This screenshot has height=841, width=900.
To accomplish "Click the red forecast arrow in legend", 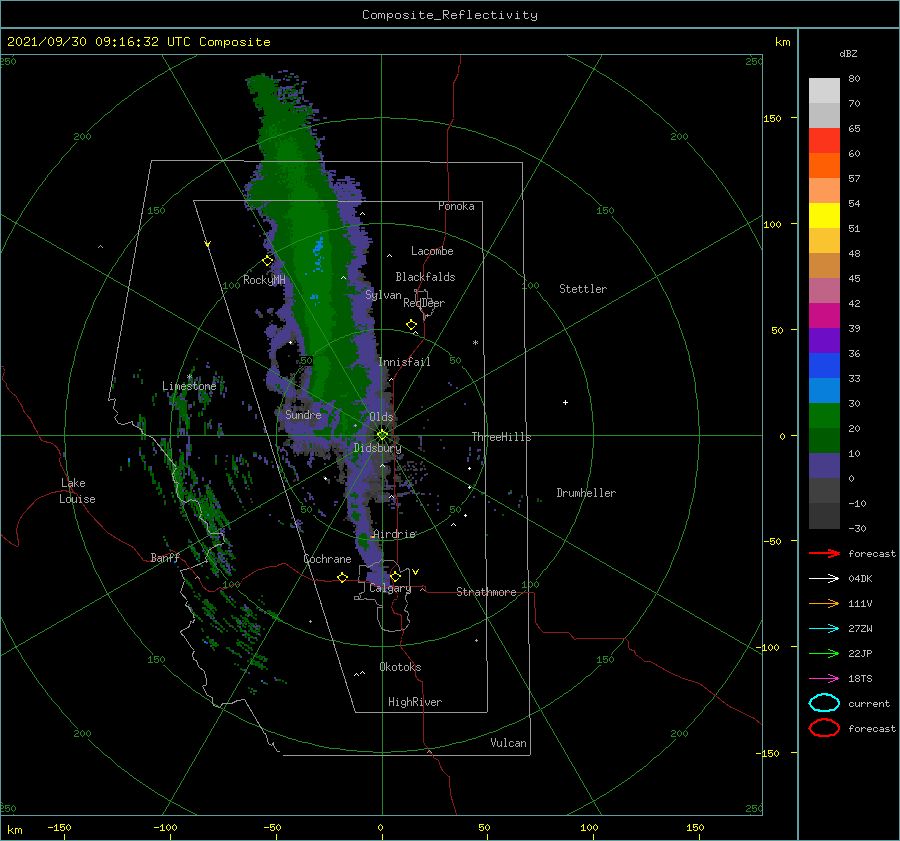I will point(824,553).
